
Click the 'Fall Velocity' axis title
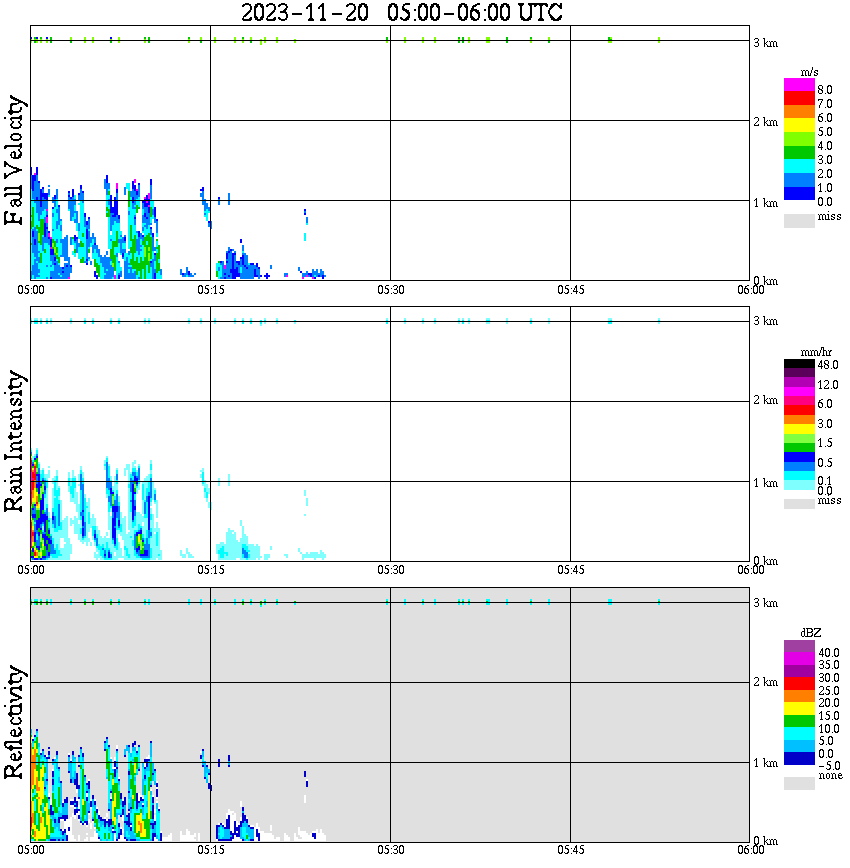coord(14,160)
